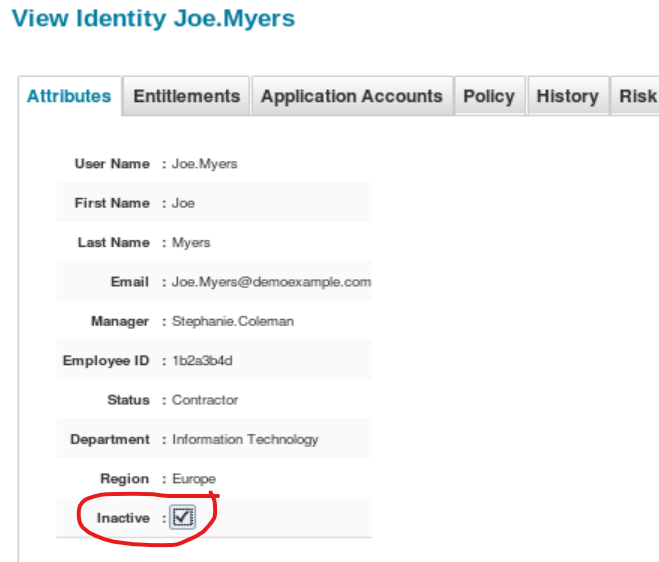
Task: Toggle the Inactive checkbox
Action: (x=182, y=517)
